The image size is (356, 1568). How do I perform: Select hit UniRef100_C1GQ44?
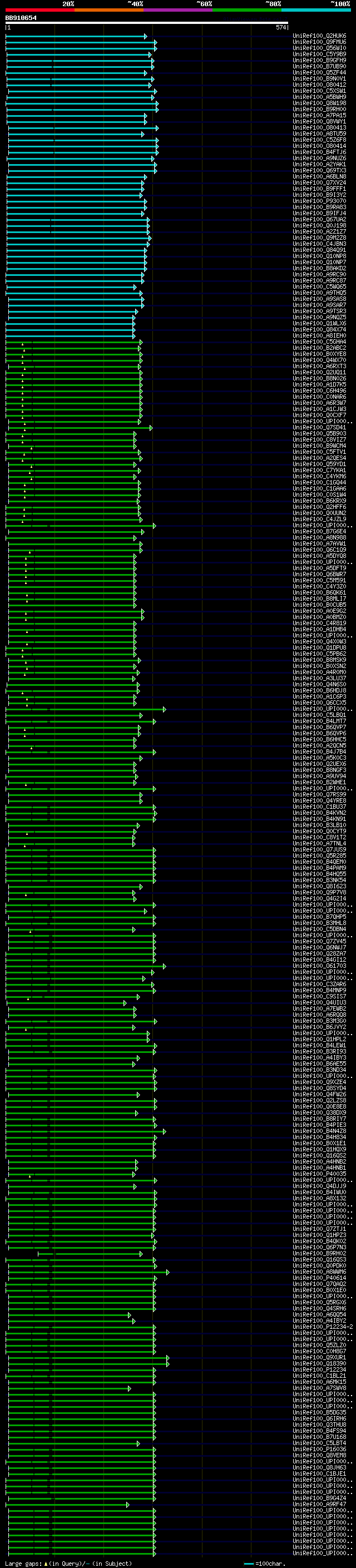319,483
